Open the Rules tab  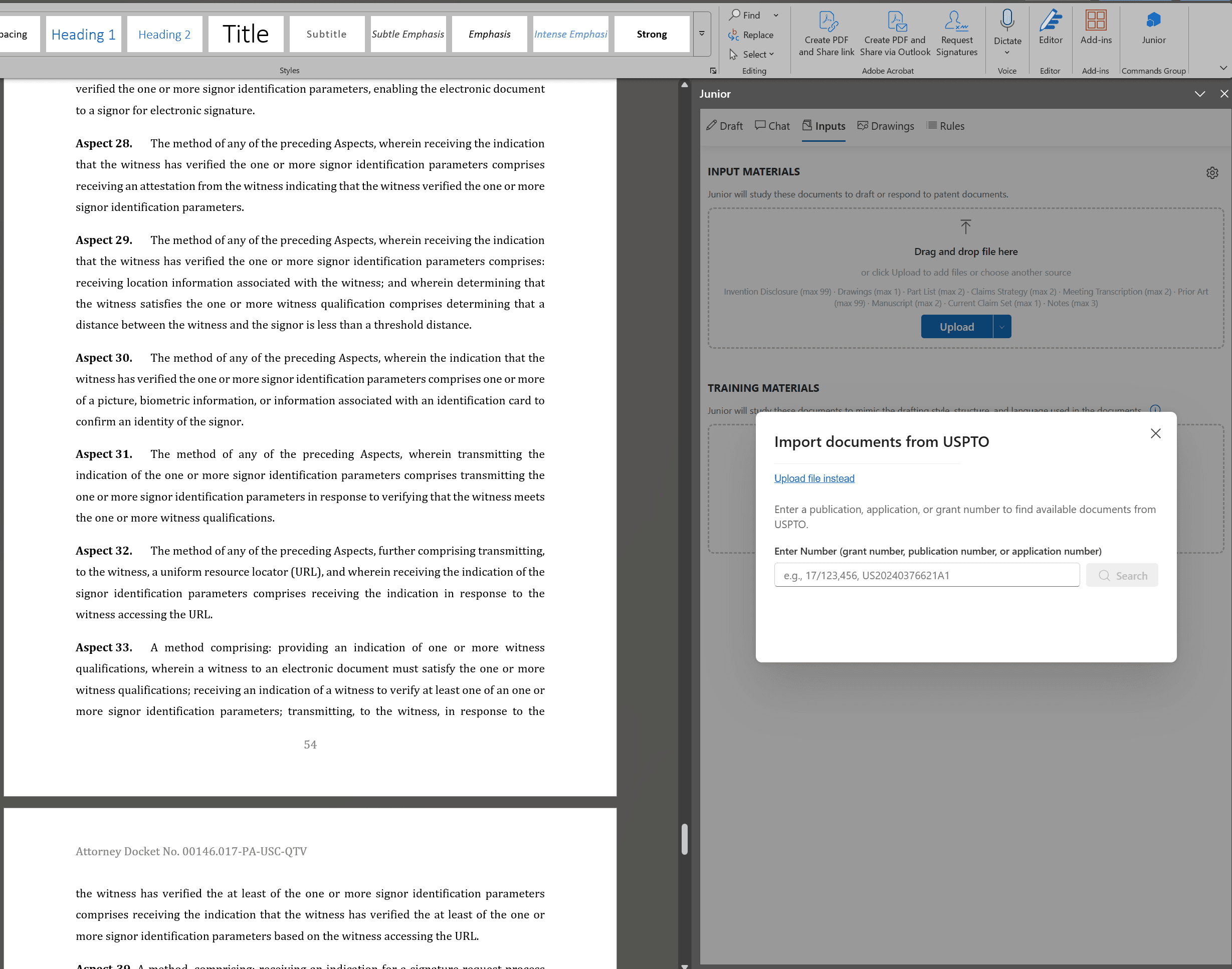945,126
